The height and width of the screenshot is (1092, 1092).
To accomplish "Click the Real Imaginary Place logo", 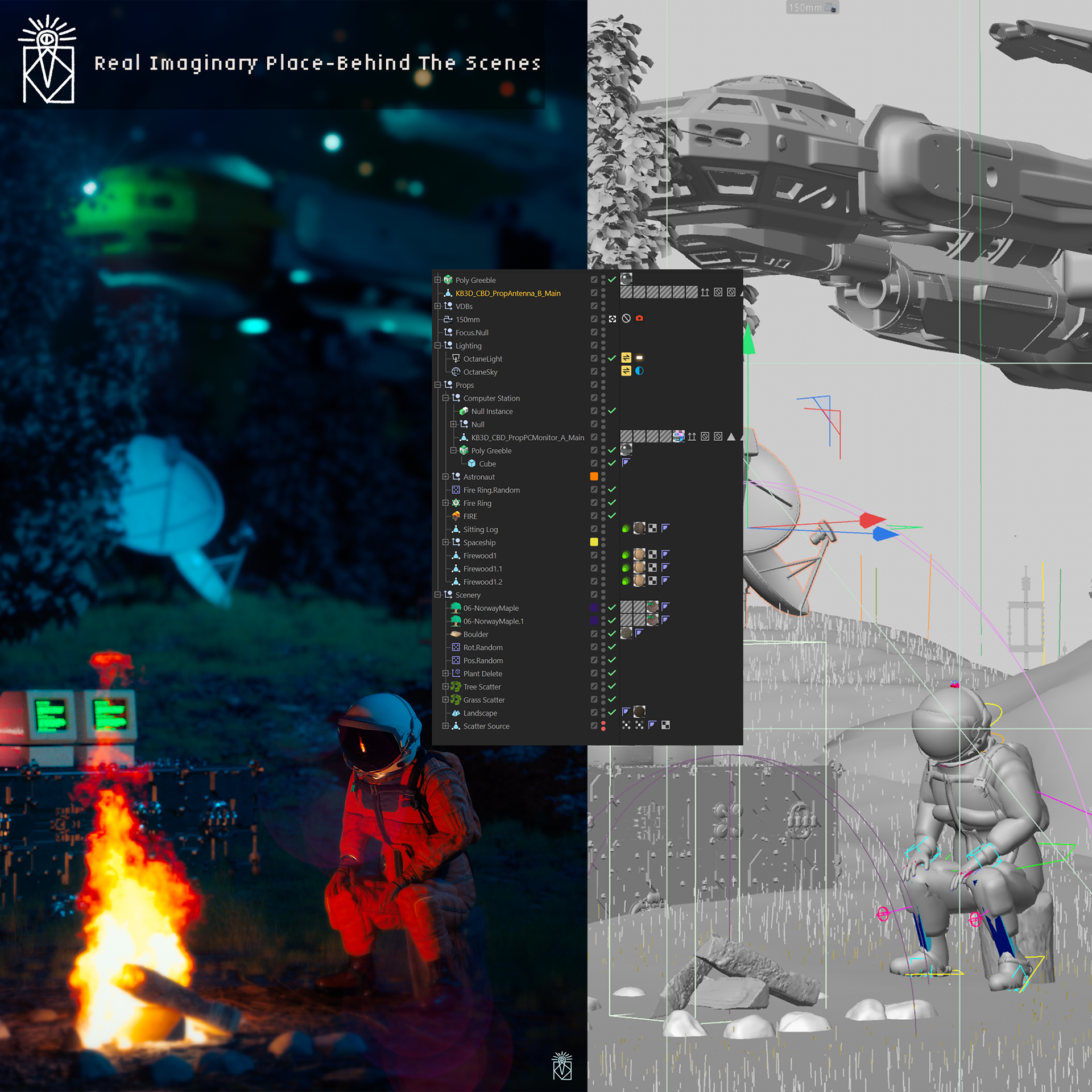I will 48,59.
